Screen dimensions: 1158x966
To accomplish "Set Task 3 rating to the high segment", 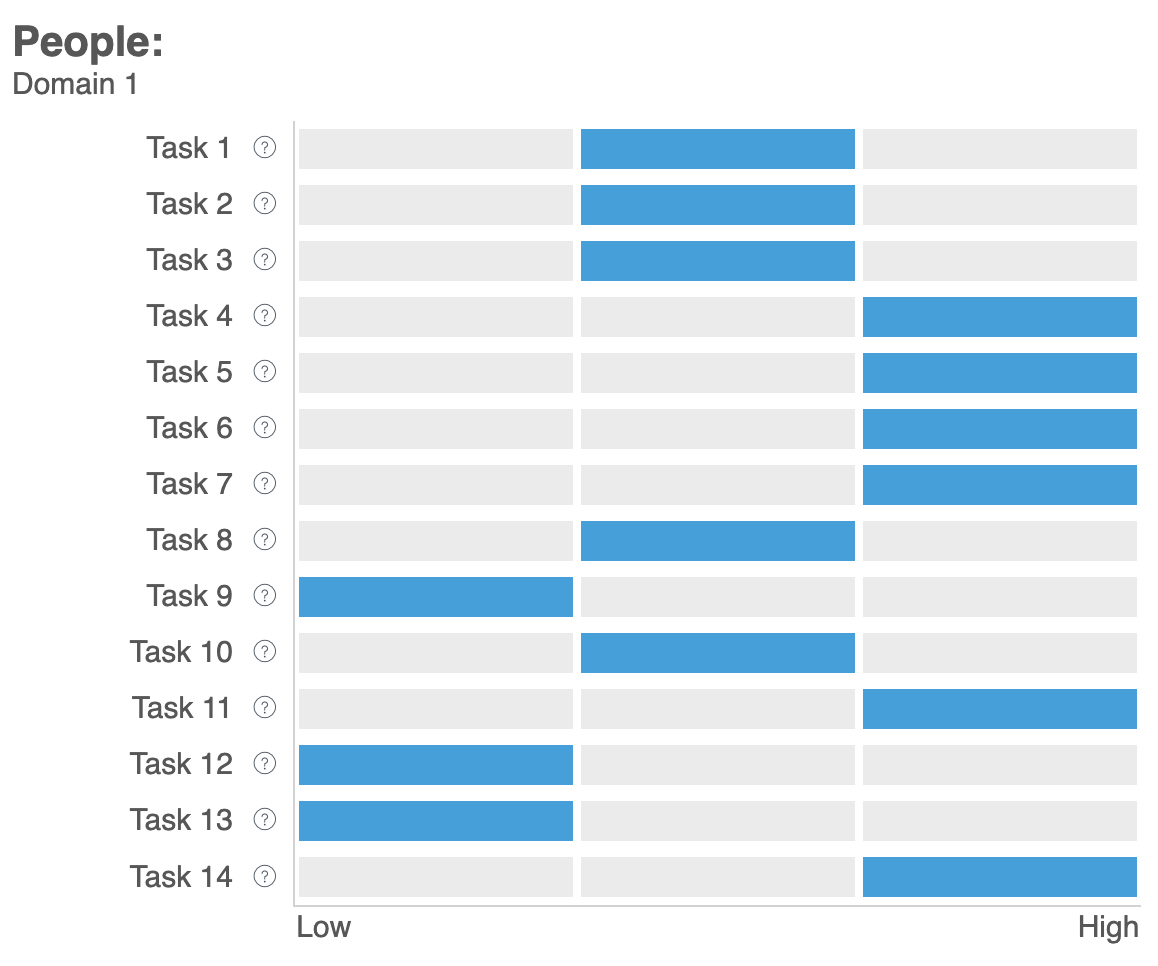I will pos(1000,261).
